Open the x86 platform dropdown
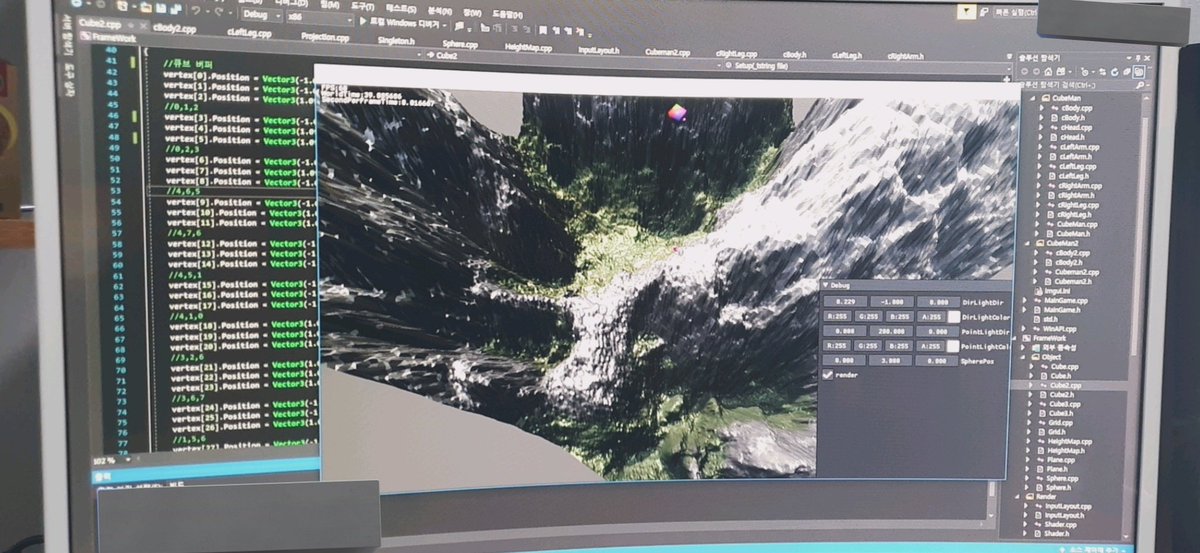The height and width of the screenshot is (553, 1200). point(320,17)
